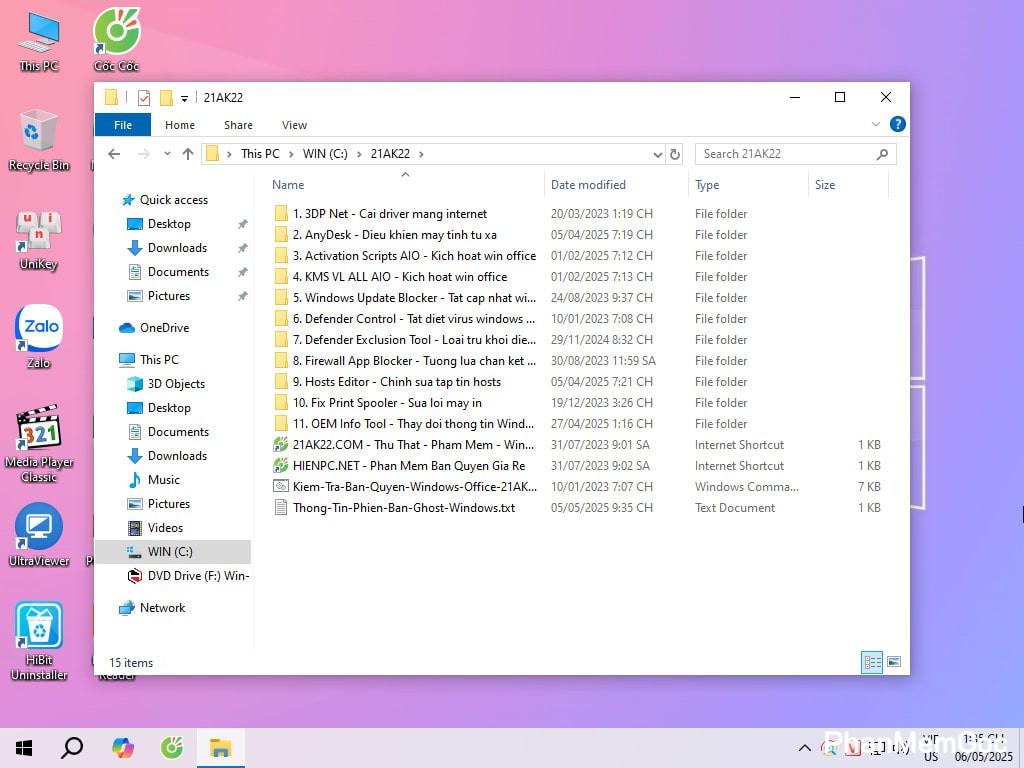The width and height of the screenshot is (1024, 768).
Task: Expand the ribbon using the chevron
Action: click(x=876, y=125)
